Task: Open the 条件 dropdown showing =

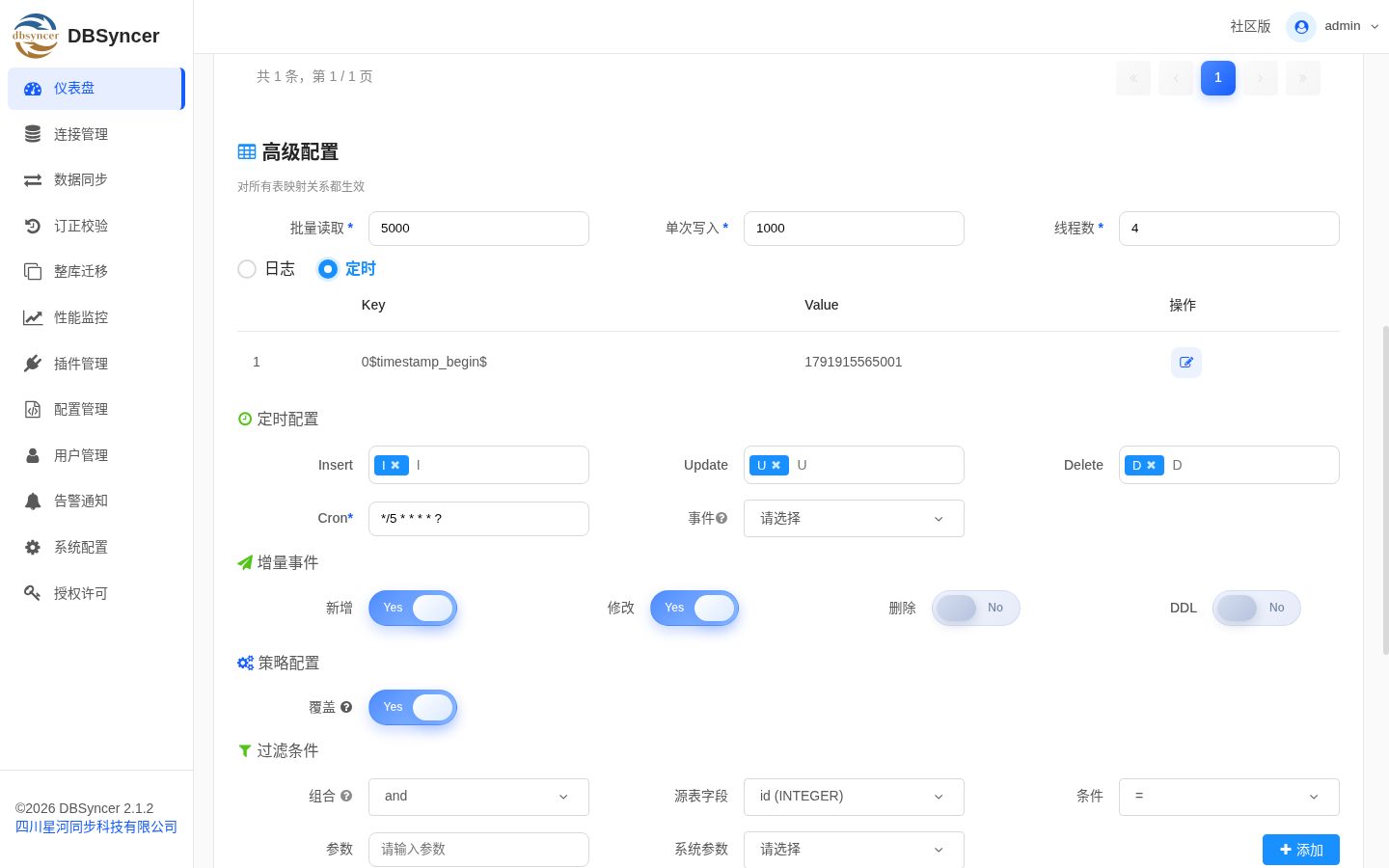Action: 1229,797
